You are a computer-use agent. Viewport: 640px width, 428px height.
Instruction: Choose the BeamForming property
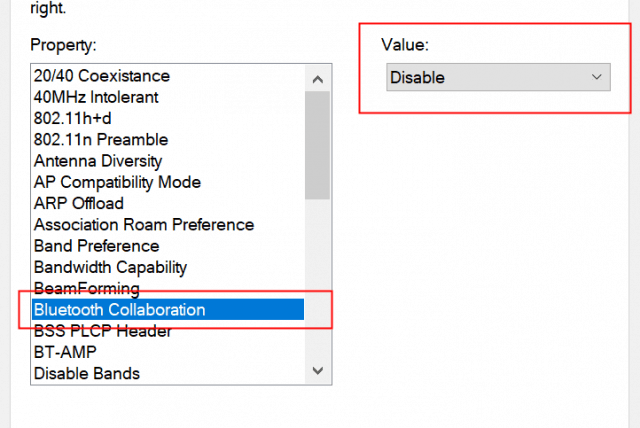tap(87, 289)
